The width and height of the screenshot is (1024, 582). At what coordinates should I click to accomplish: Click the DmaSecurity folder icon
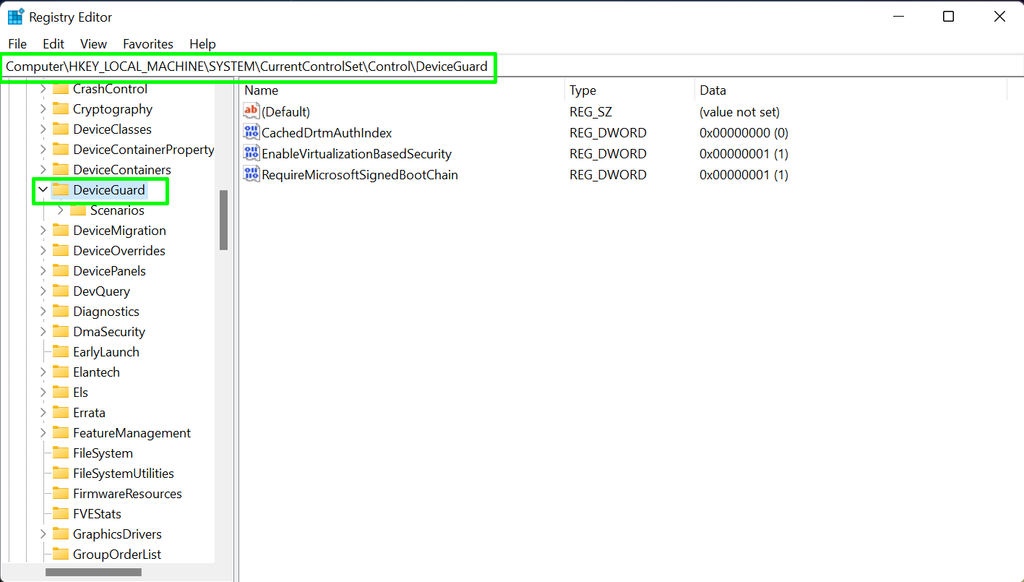coord(62,331)
